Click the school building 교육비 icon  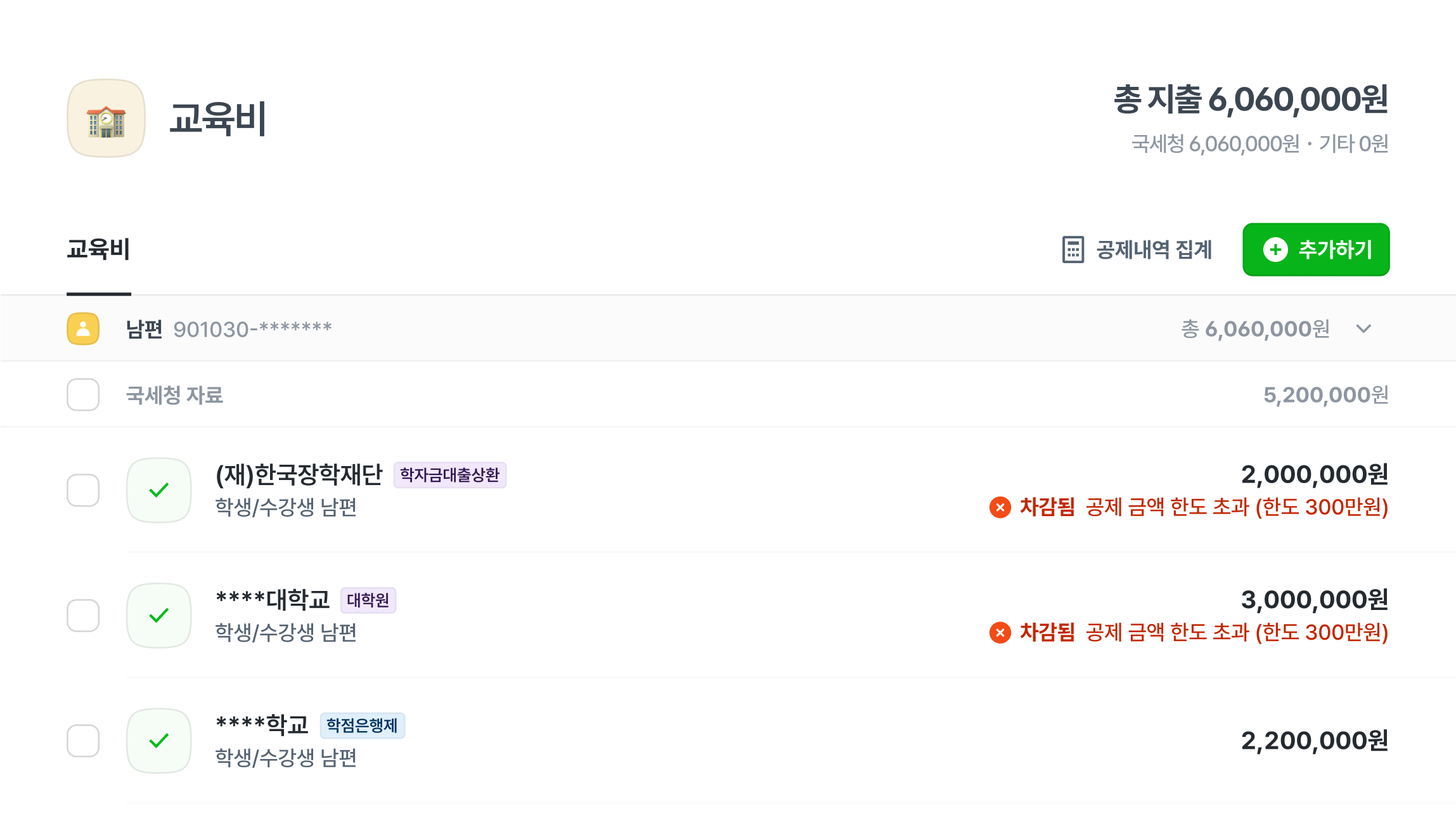point(106,119)
